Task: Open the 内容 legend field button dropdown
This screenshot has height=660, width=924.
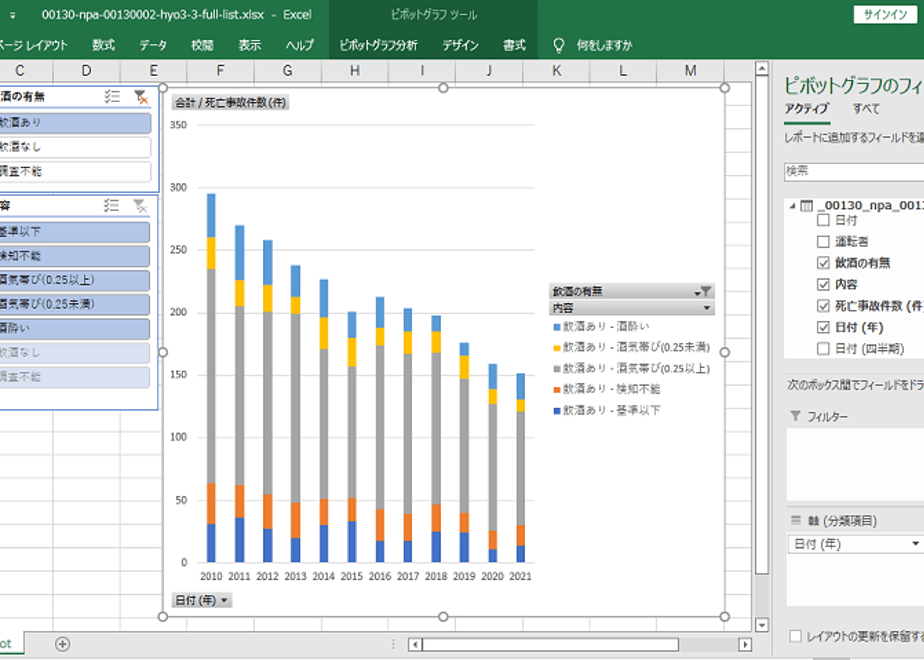Action: [x=707, y=308]
